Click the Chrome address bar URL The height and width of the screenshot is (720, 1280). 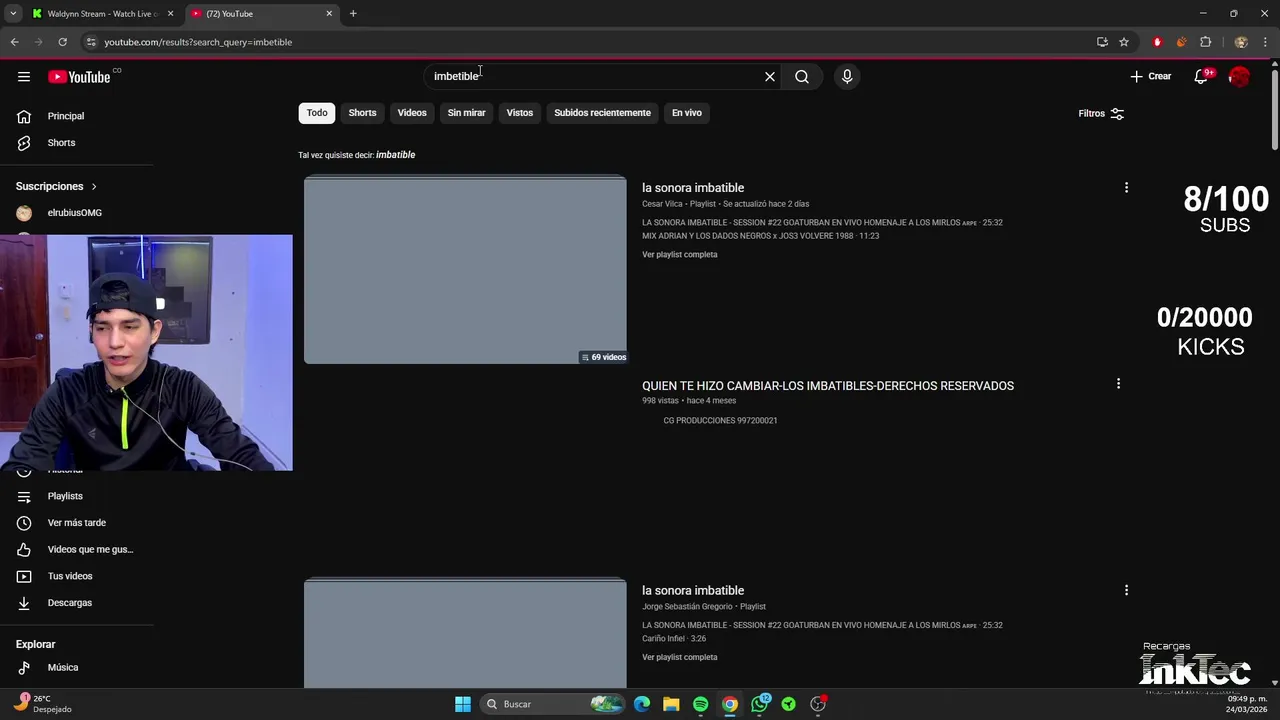[198, 42]
